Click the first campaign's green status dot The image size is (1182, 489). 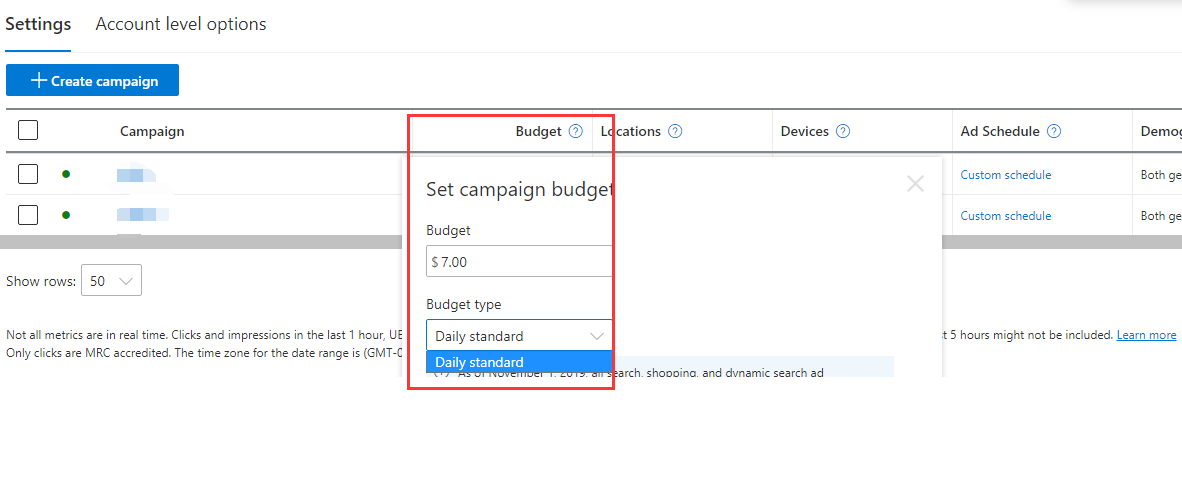pos(66,174)
